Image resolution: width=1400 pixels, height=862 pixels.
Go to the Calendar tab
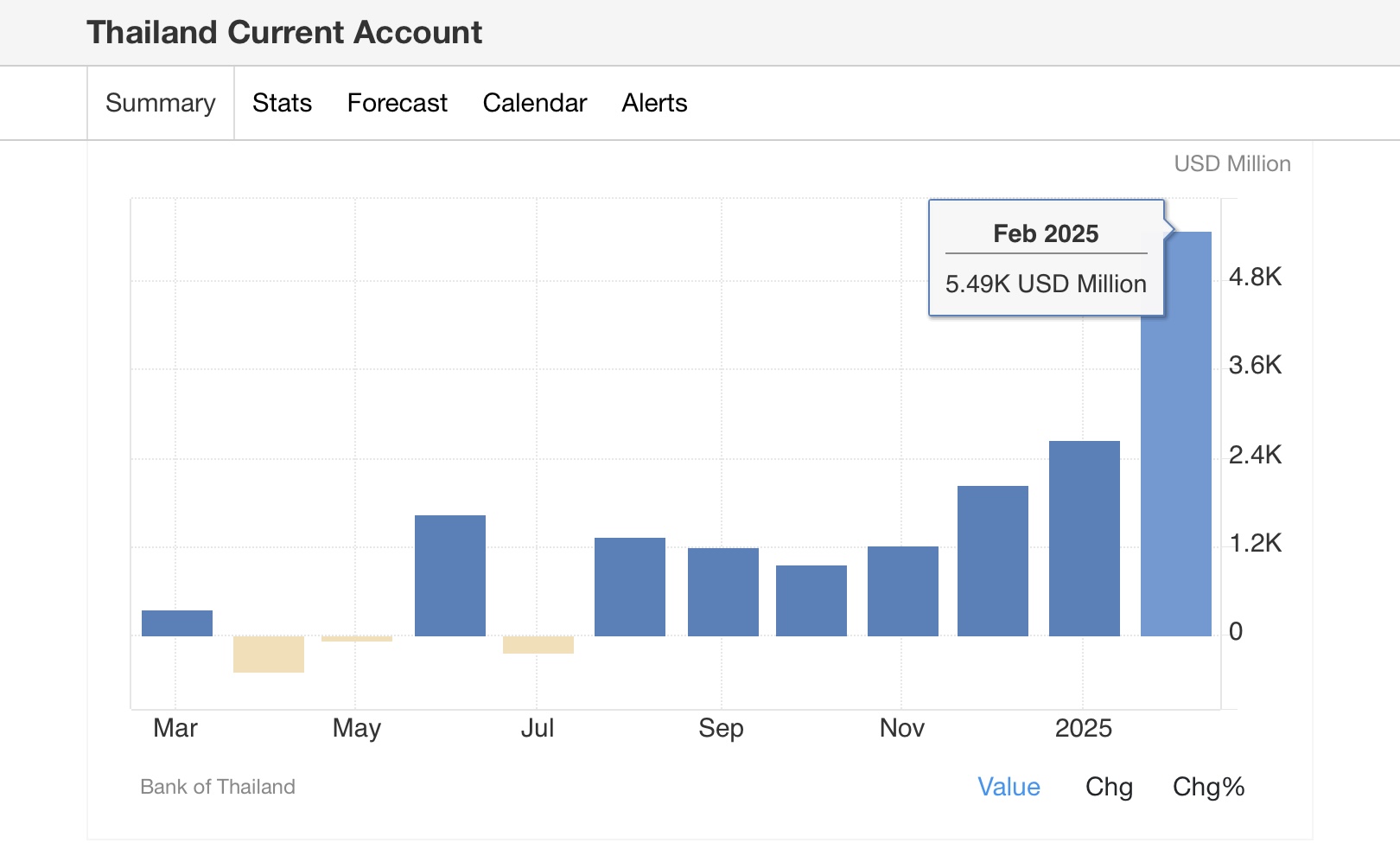(535, 103)
